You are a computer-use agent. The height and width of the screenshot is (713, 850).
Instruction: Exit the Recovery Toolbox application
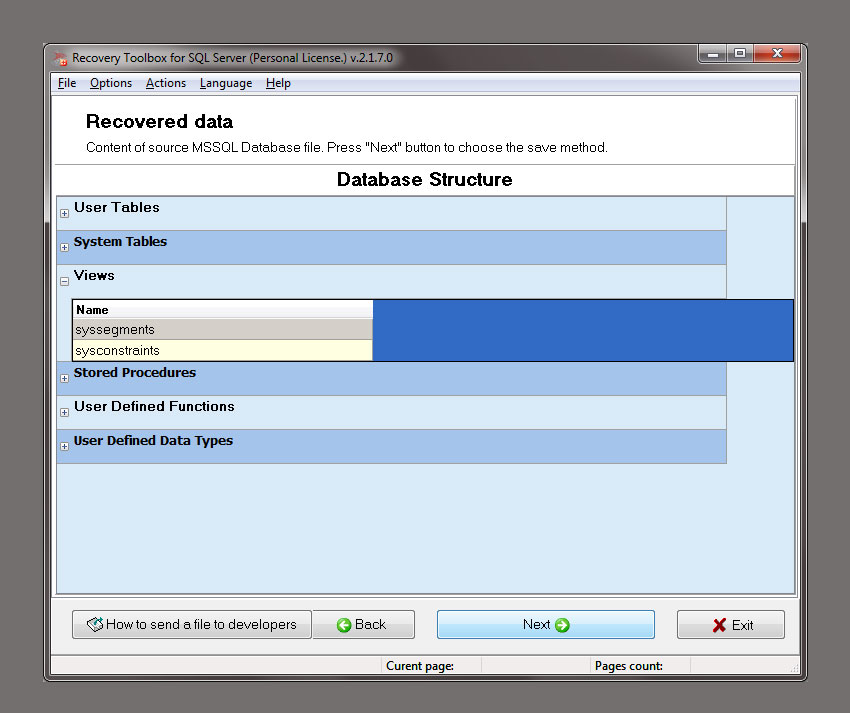click(x=731, y=625)
